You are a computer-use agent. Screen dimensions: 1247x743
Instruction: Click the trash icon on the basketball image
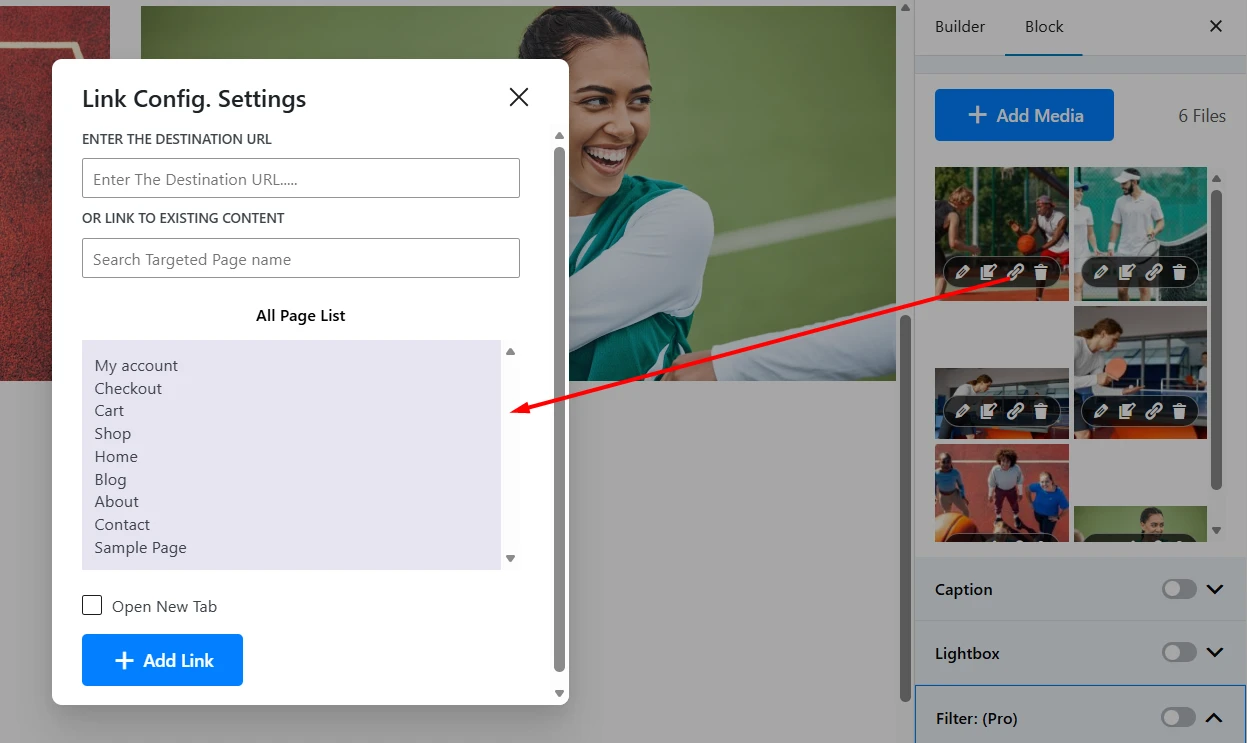pos(1041,271)
